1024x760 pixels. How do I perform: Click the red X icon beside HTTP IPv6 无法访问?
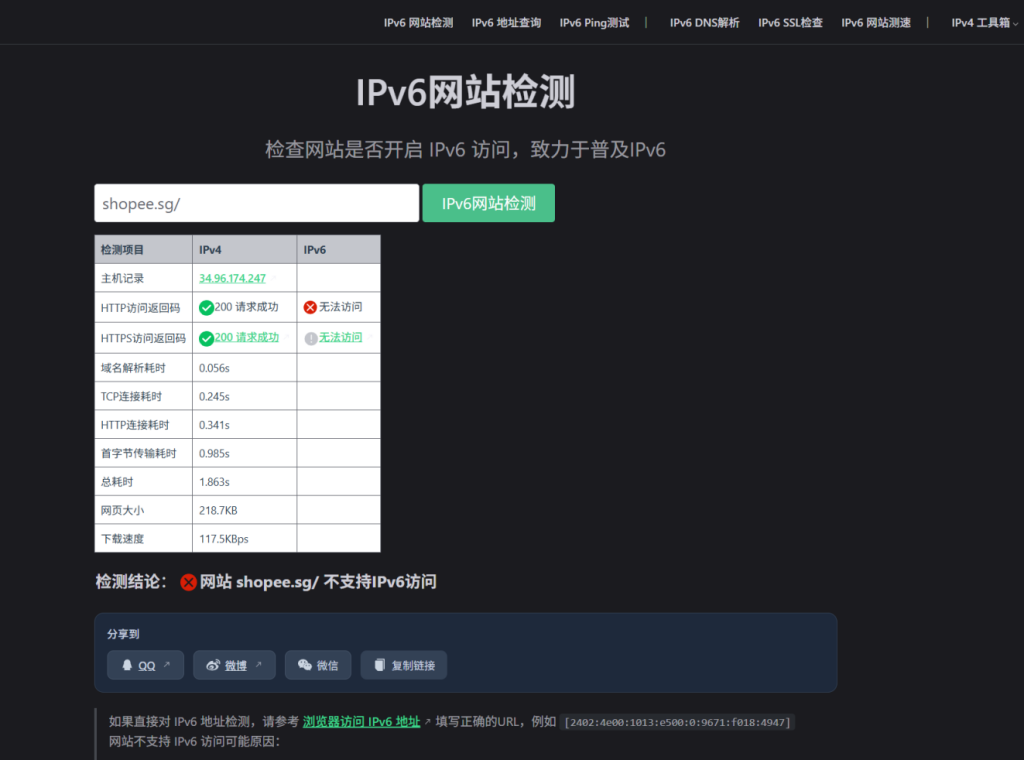point(310,307)
